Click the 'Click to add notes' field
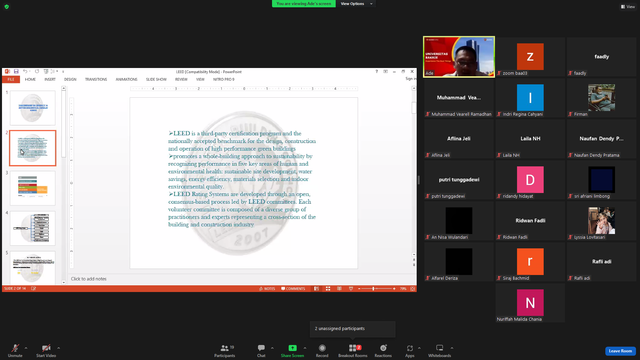The image size is (640, 360). point(241,279)
